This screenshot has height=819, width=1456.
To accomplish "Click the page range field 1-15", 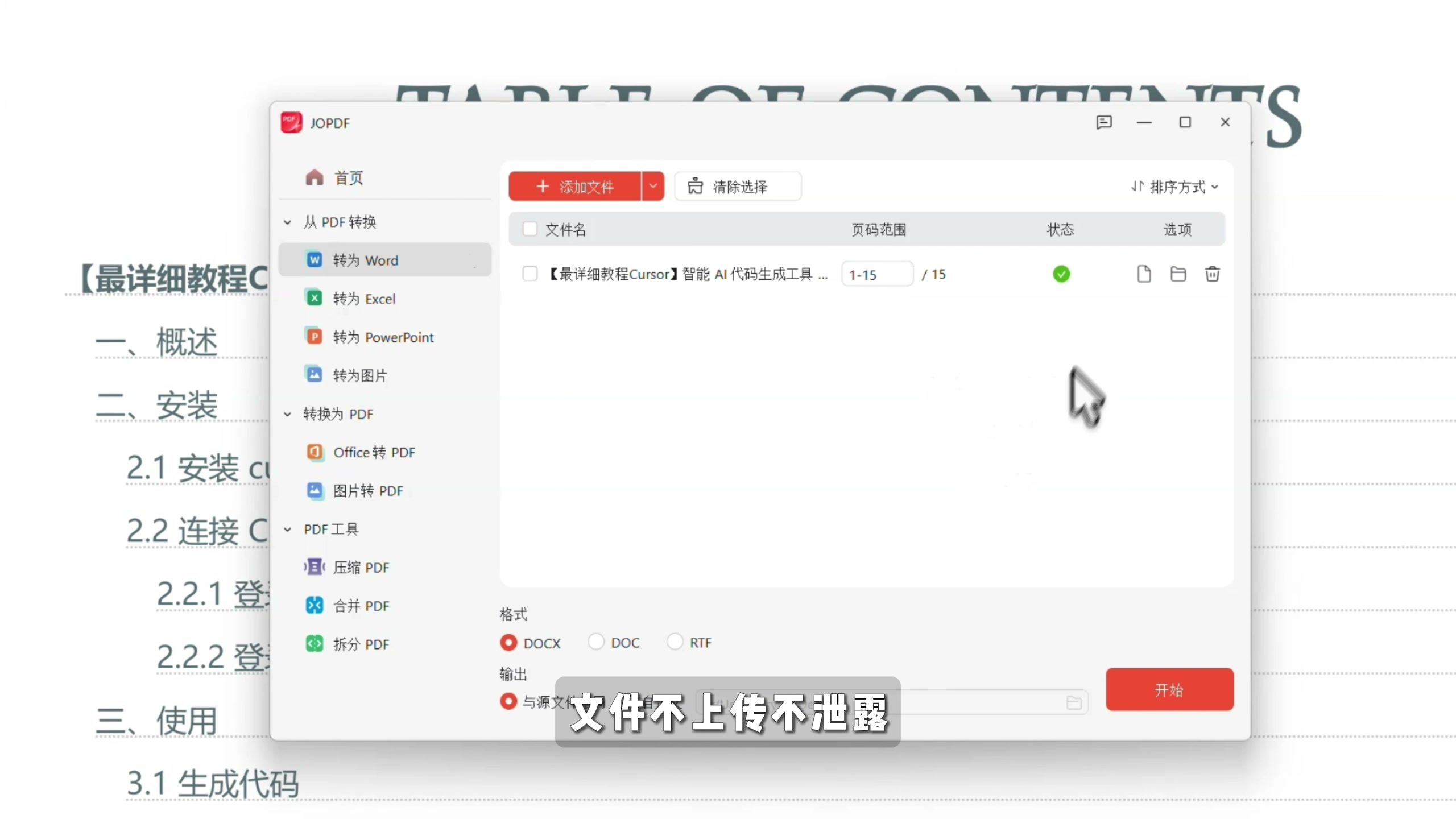I will (877, 274).
